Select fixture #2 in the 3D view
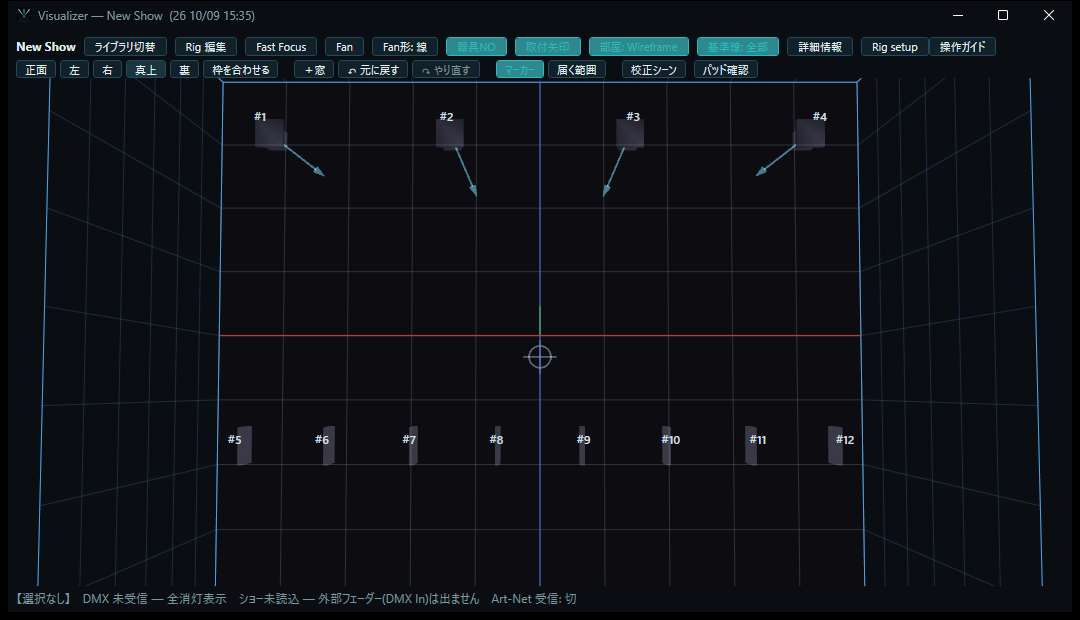1080x620 pixels. point(450,134)
